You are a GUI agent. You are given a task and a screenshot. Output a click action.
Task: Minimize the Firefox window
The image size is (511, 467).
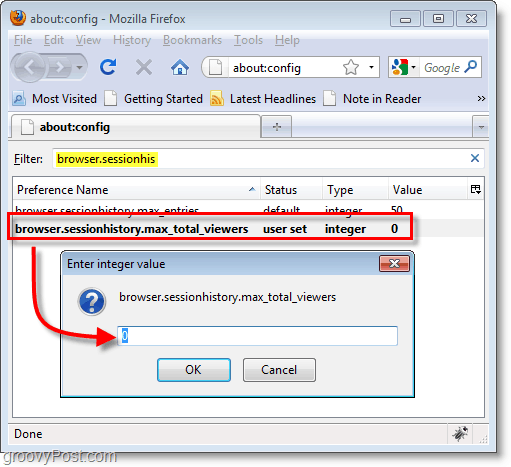[405, 19]
